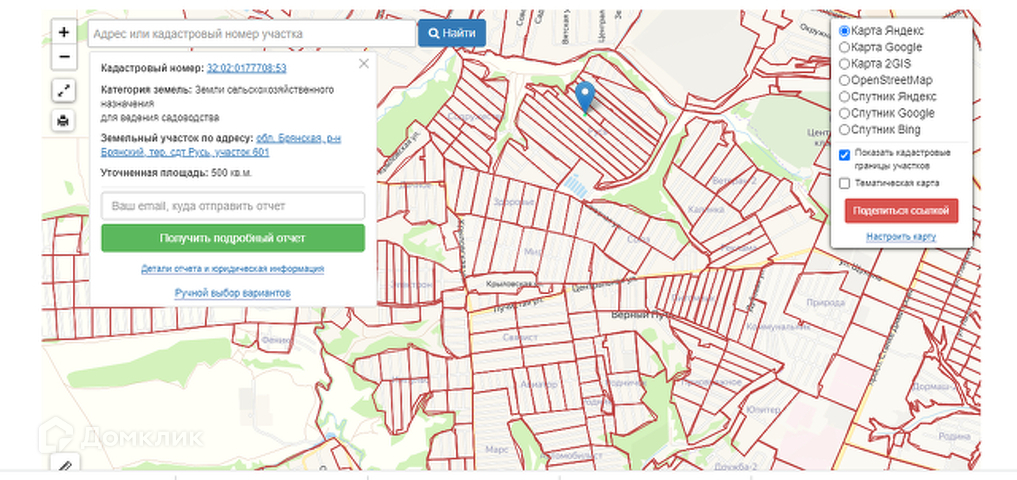Viewport: 1017px width, 480px height.
Task: Focus the address or cadastral number field
Action: [252, 34]
